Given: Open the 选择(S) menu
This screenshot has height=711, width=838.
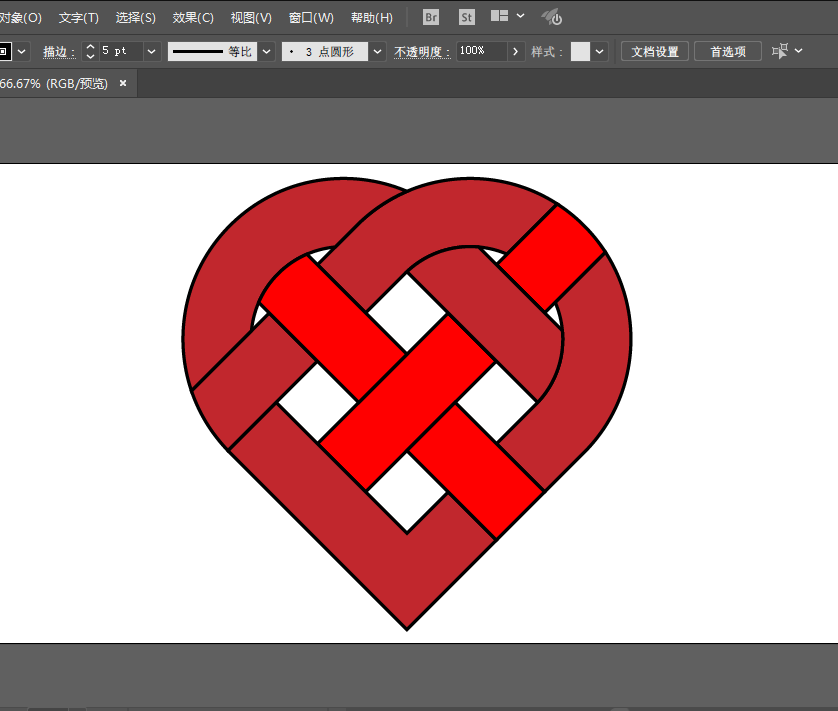Looking at the screenshot, I should [136, 18].
